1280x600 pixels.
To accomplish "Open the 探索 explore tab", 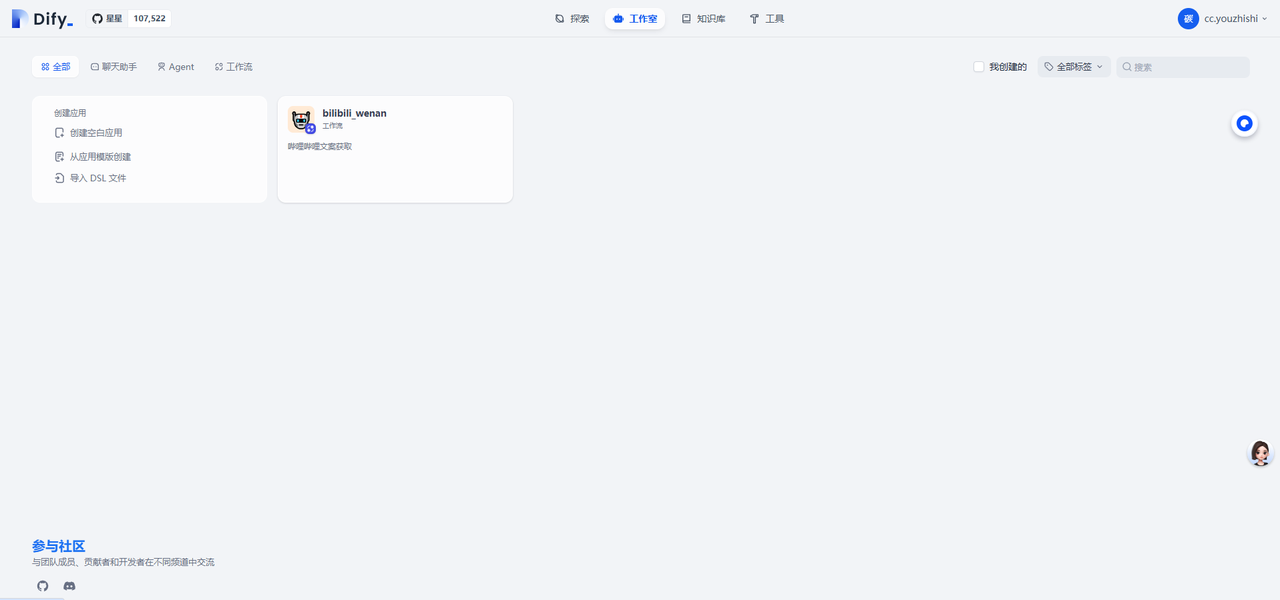I will [572, 18].
